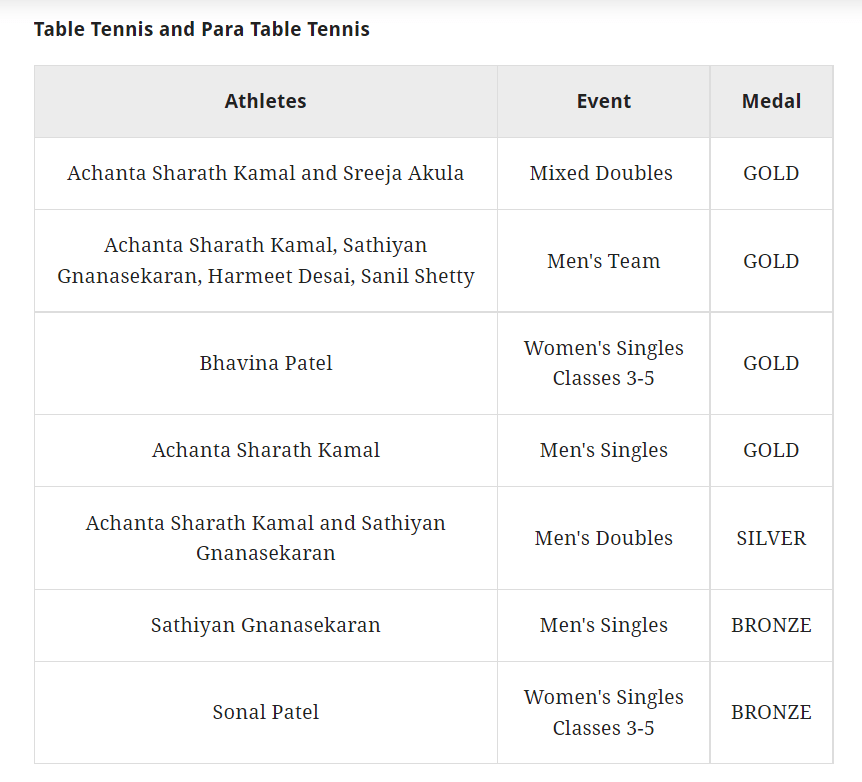Select Men's Singles event in Sharath Kamal's row

tap(603, 450)
